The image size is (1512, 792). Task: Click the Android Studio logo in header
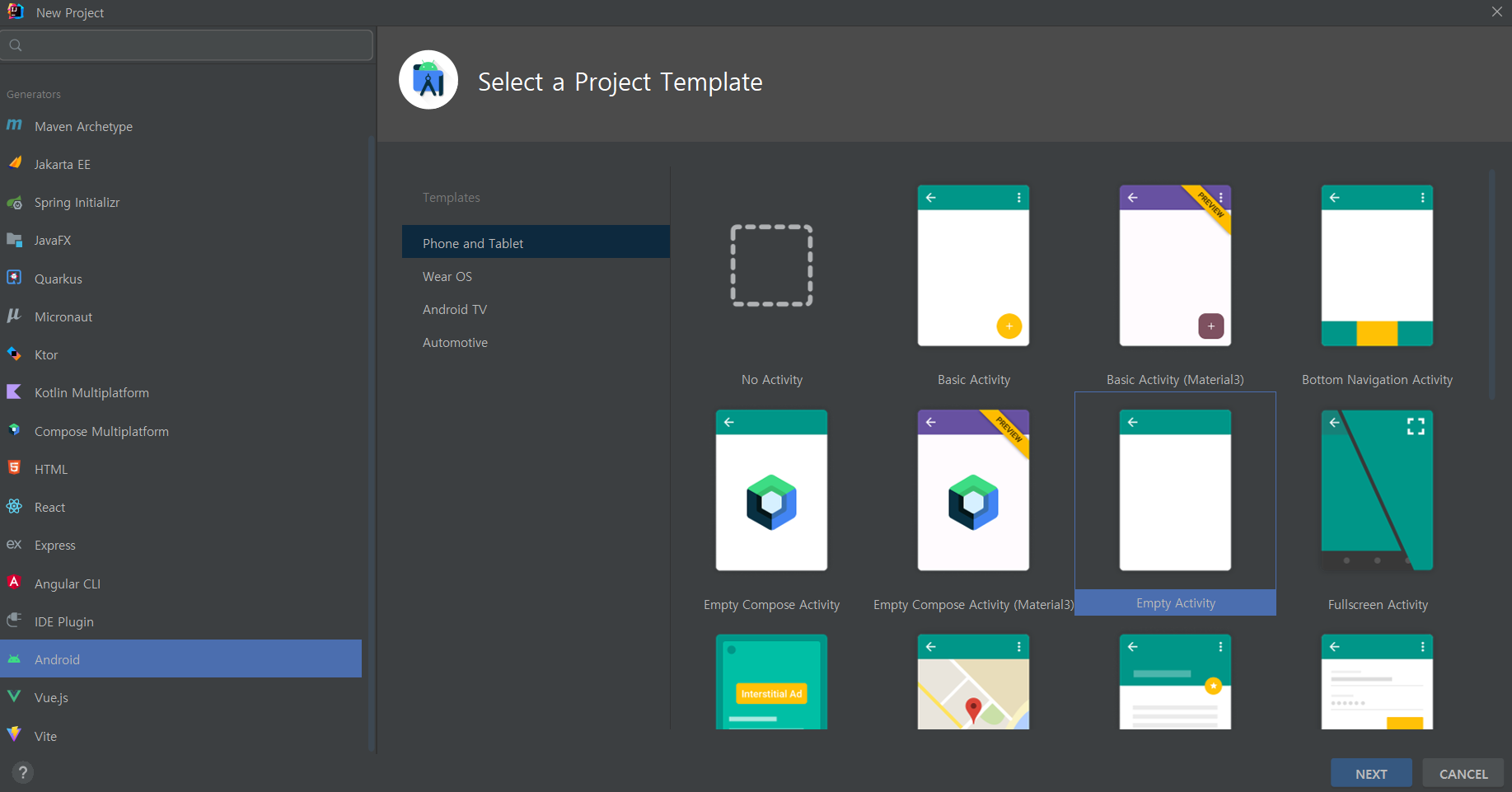[x=428, y=80]
